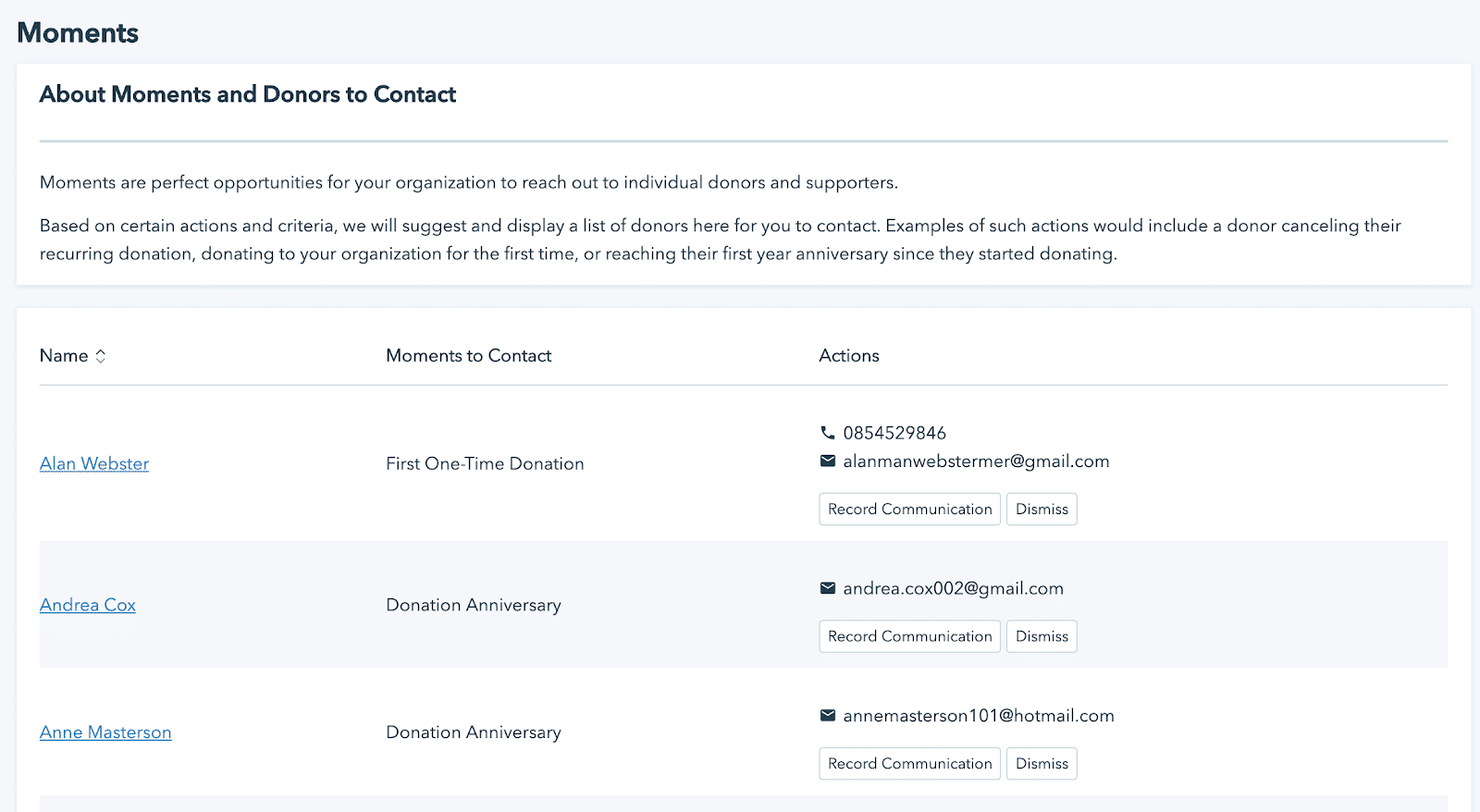
Task: Dismiss Anne Masterson's Donation Anniversary moment
Action: (x=1042, y=764)
